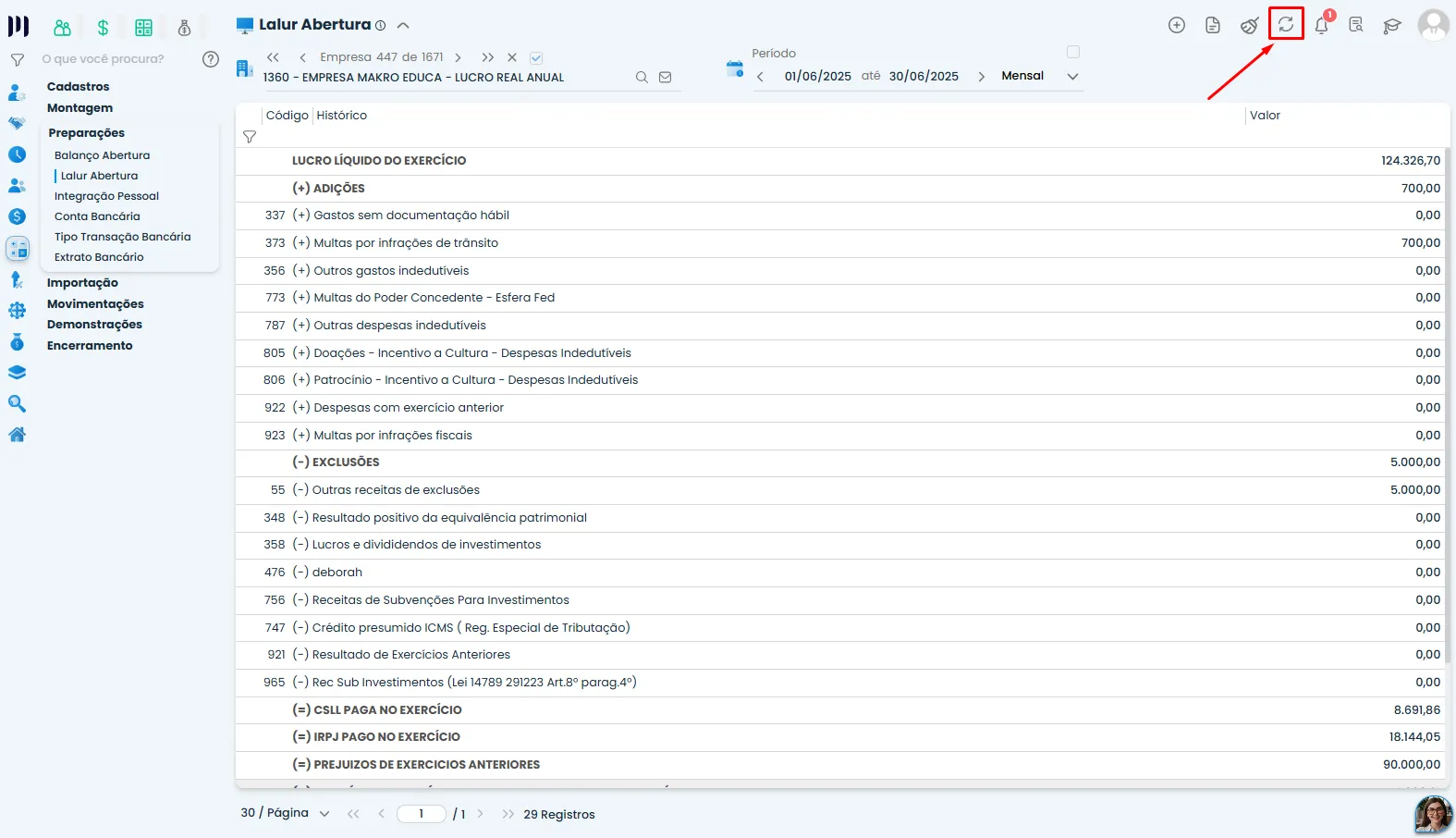Collapse the Lalur Abertura header chevron
The height and width of the screenshot is (838, 1456).
[403, 26]
